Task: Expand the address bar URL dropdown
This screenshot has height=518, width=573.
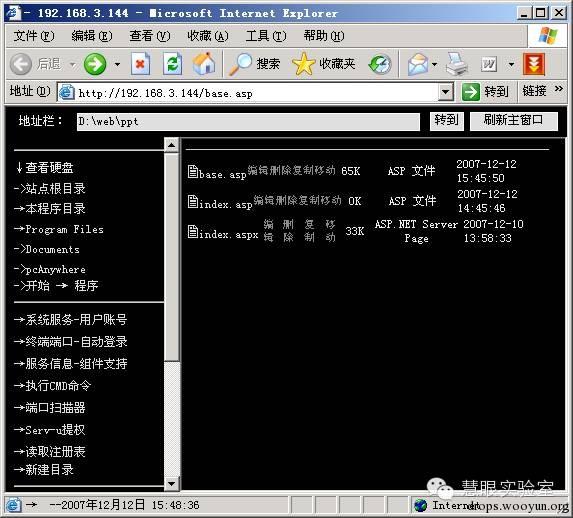Action: click(x=445, y=92)
